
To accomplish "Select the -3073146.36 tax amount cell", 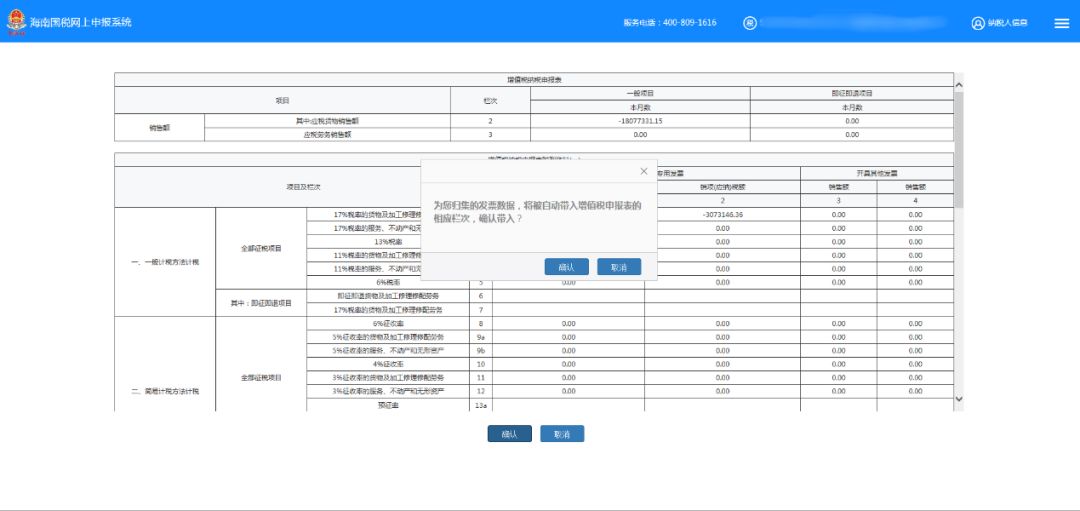I will [723, 214].
